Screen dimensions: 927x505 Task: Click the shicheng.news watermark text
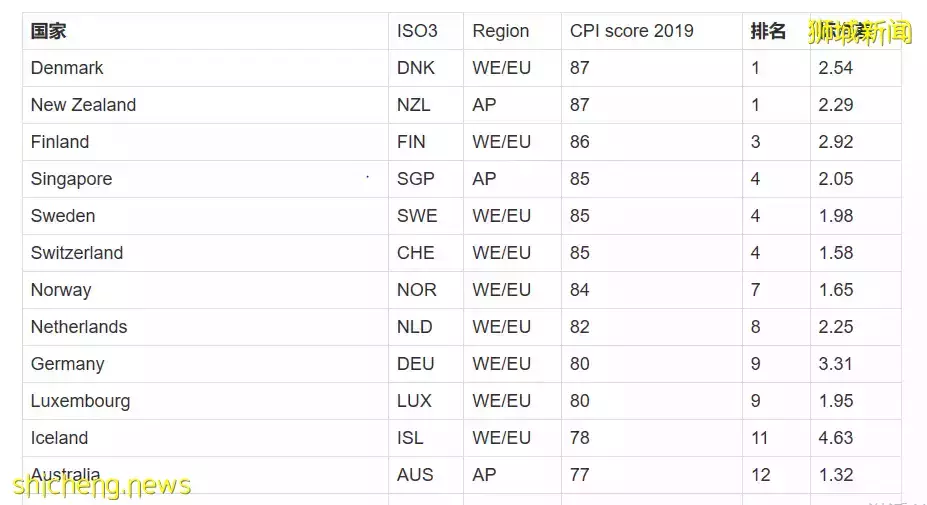102,486
